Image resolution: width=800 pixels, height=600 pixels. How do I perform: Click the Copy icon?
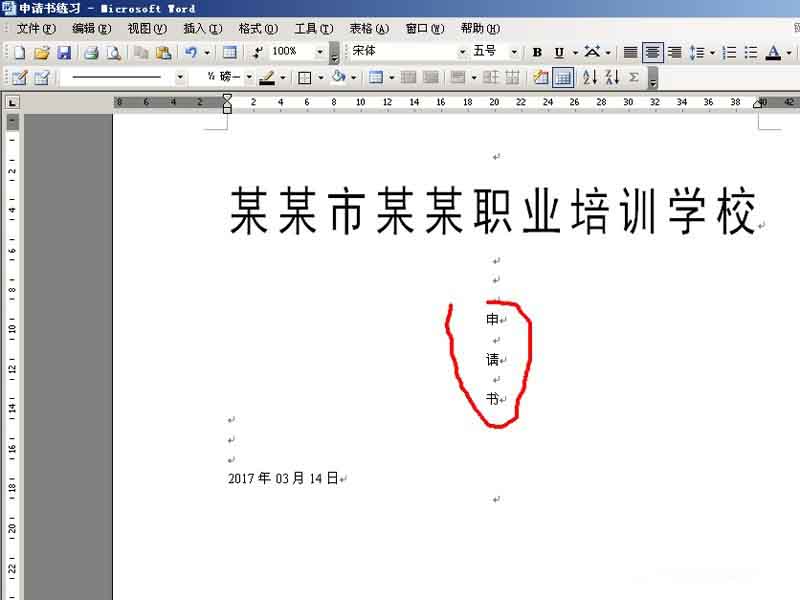tap(141, 53)
